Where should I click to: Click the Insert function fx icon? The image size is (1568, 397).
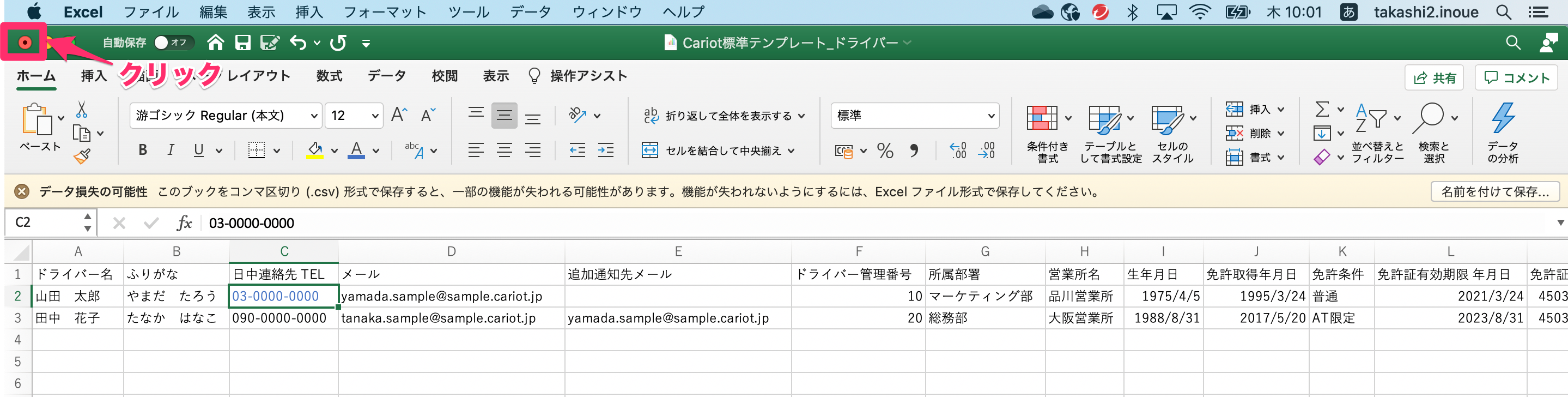(184, 223)
